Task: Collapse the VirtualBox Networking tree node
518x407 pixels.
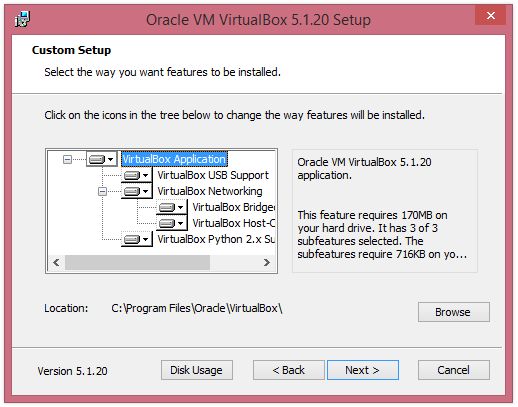Action: [102, 191]
